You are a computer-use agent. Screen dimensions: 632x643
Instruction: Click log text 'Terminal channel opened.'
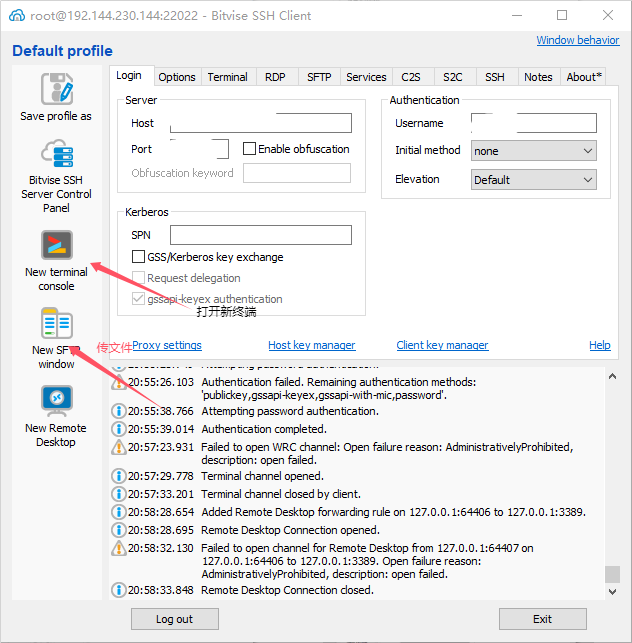(x=262, y=476)
